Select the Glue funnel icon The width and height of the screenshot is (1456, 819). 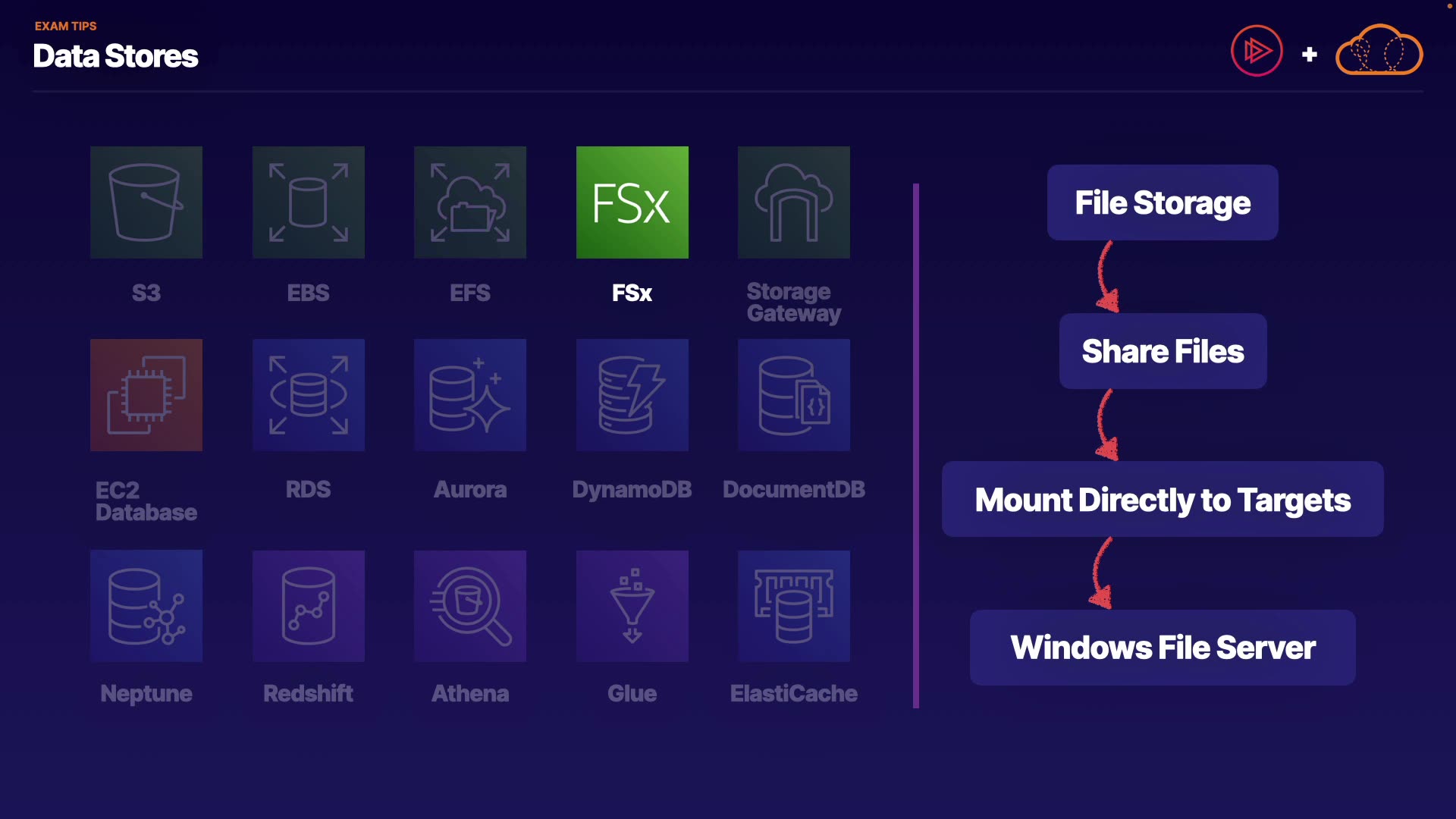[632, 606]
